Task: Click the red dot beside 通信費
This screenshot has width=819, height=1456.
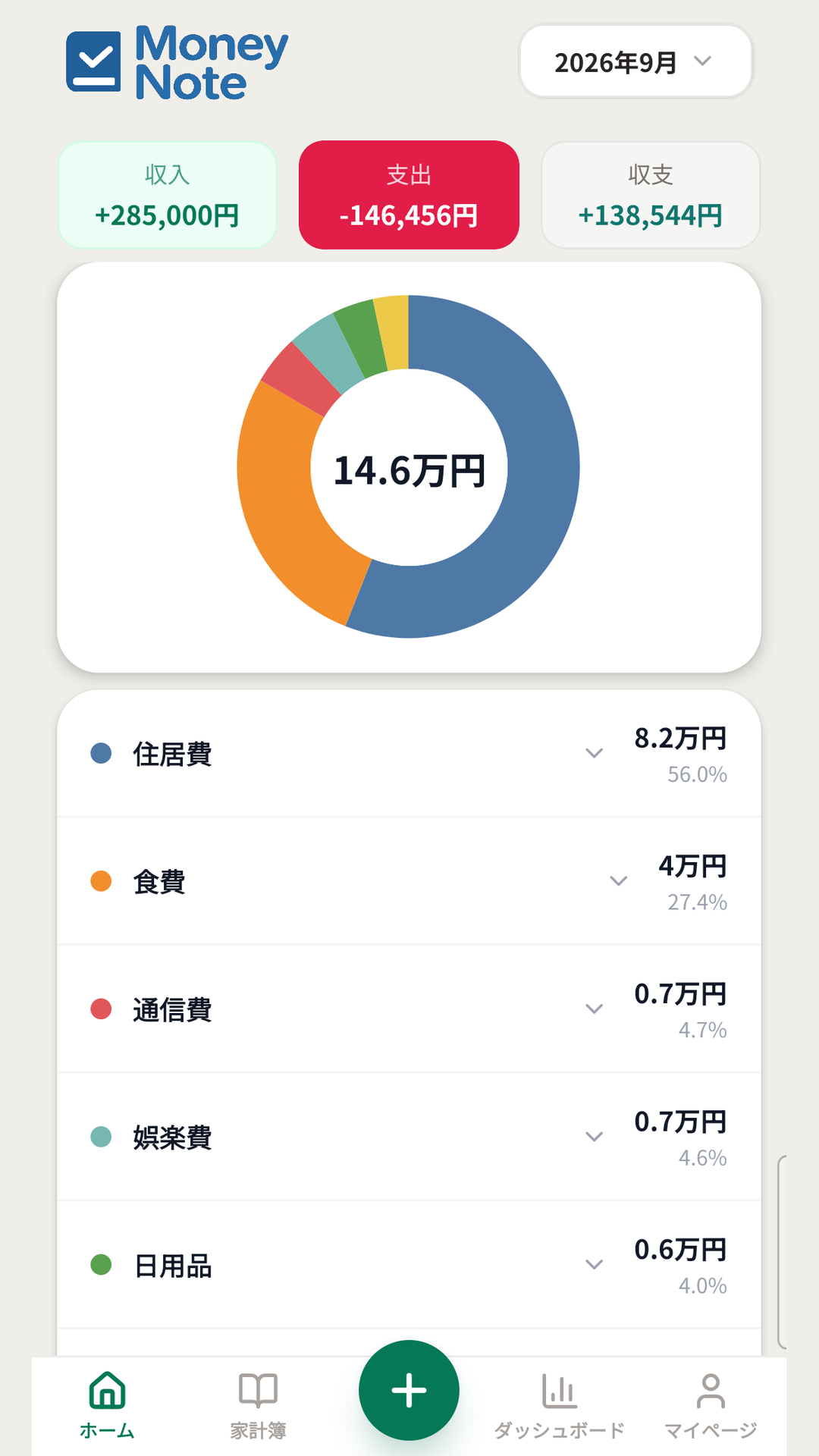Action: 101,1009
